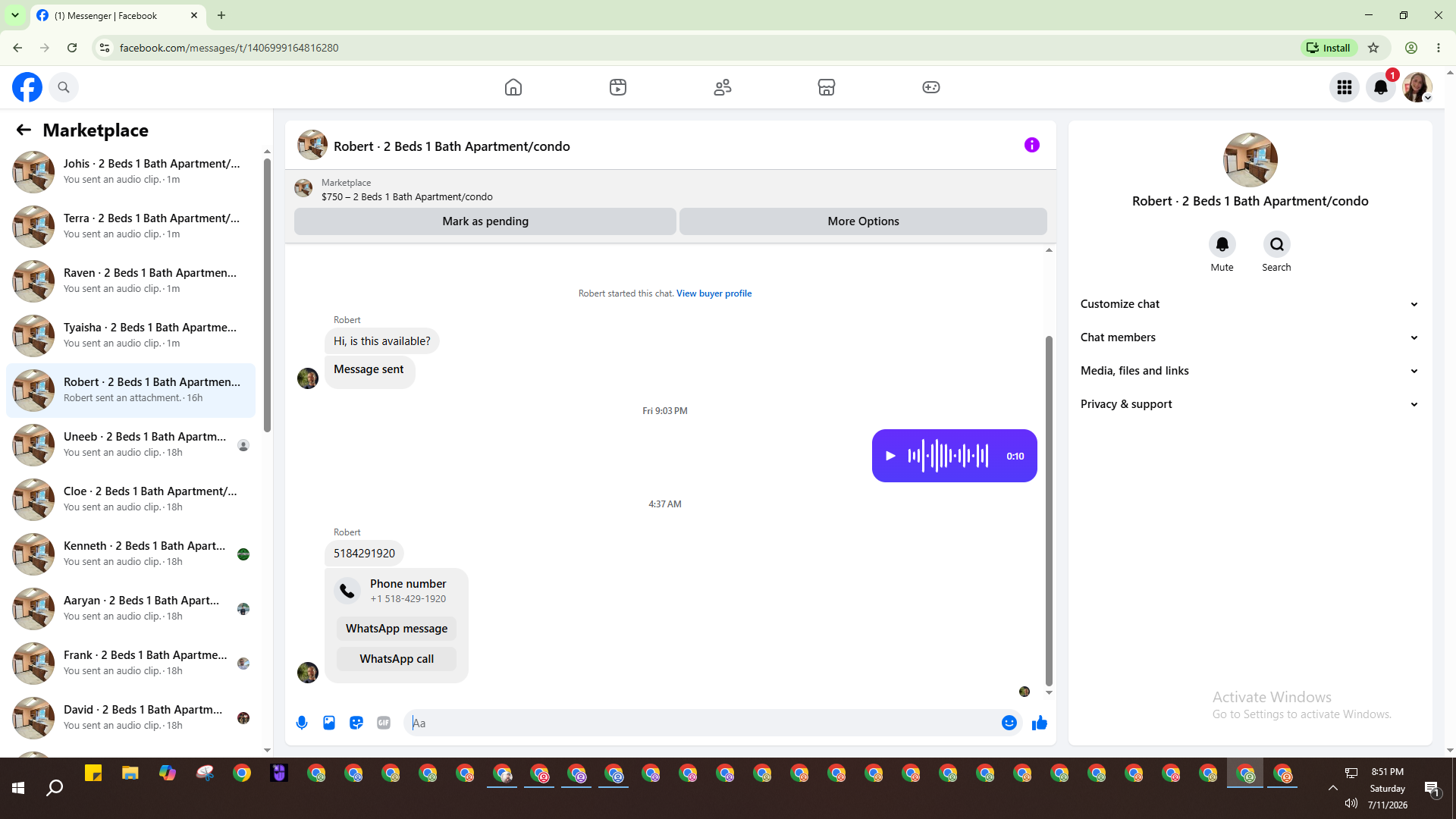Screen dimensions: 1456x819
Task: Record a voice clip with microphone icon
Action: tap(302, 723)
